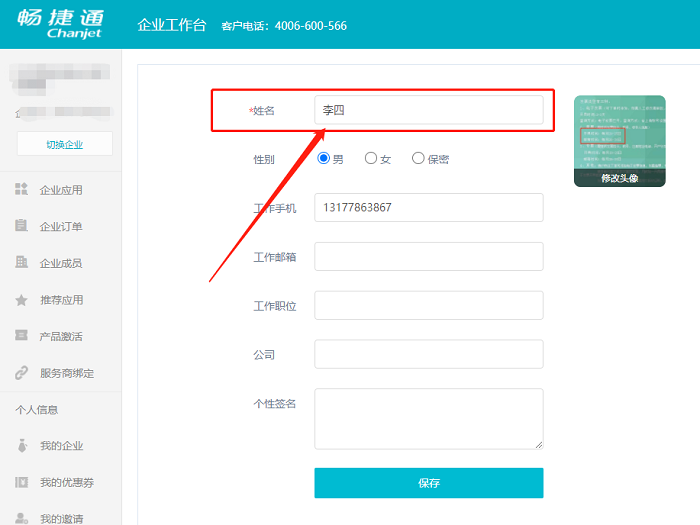Image resolution: width=700 pixels, height=525 pixels.
Task: Click the 姓名 input field containing 李四
Action: (x=429, y=110)
